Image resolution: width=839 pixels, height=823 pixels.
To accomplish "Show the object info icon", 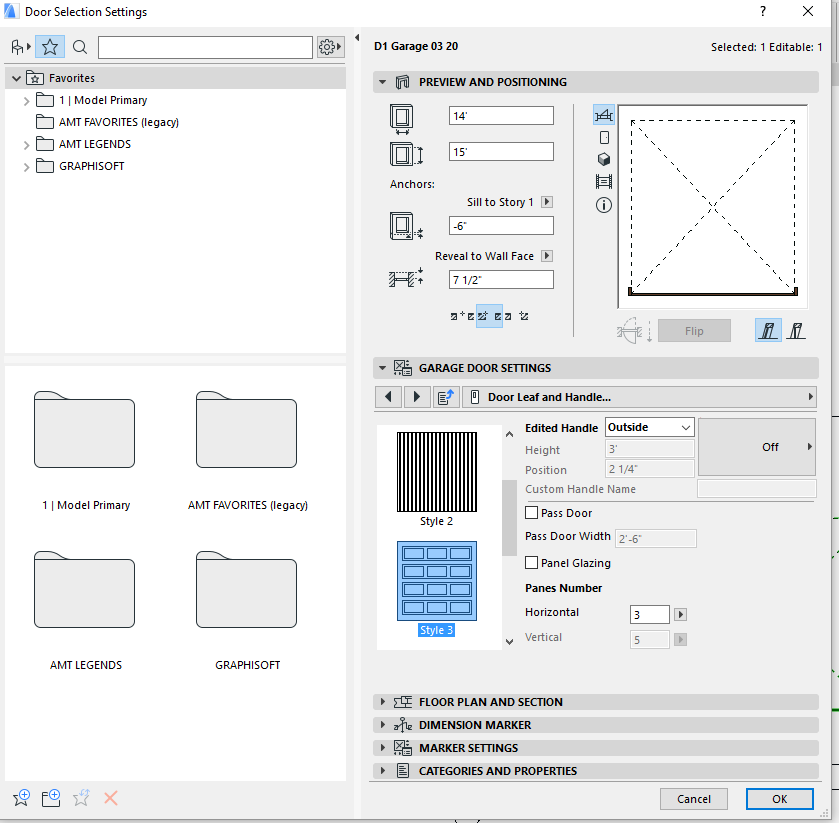I will coord(604,205).
